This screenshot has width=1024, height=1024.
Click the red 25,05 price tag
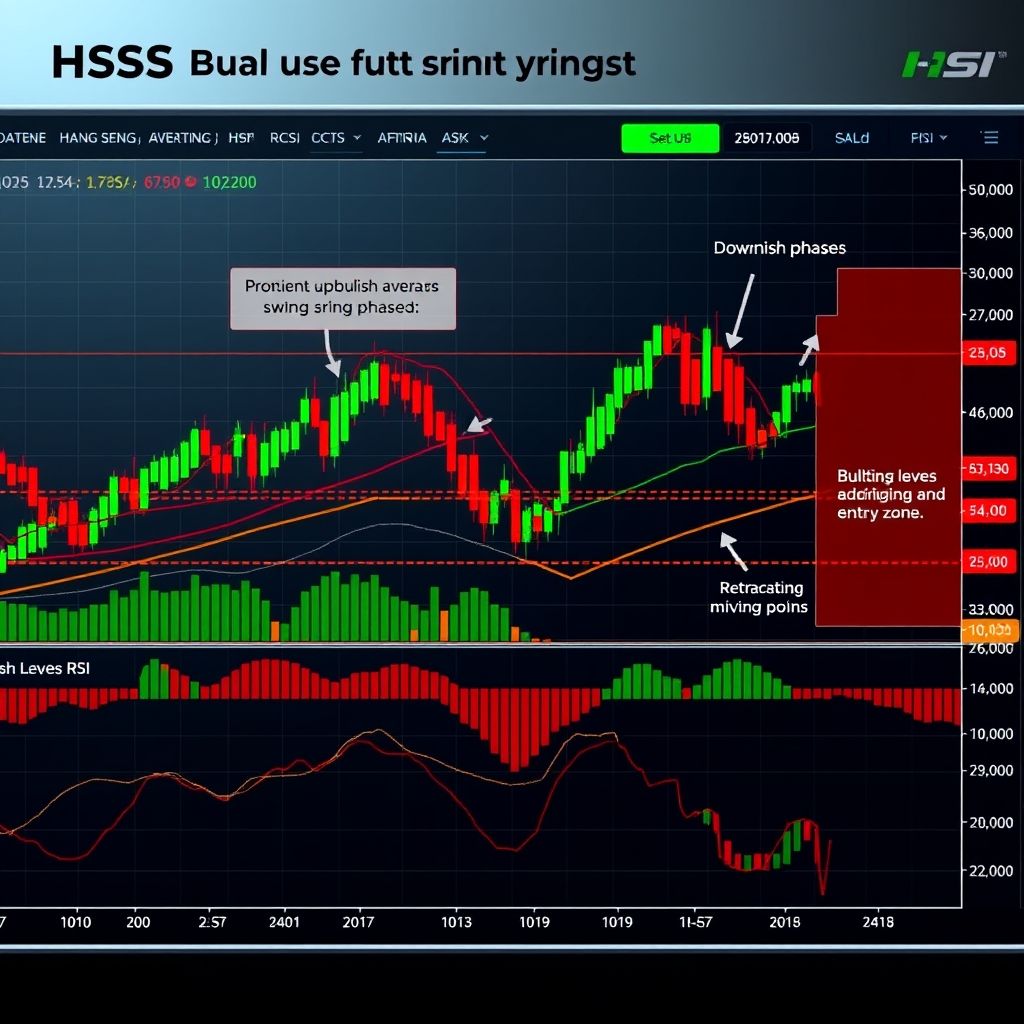tap(987, 353)
